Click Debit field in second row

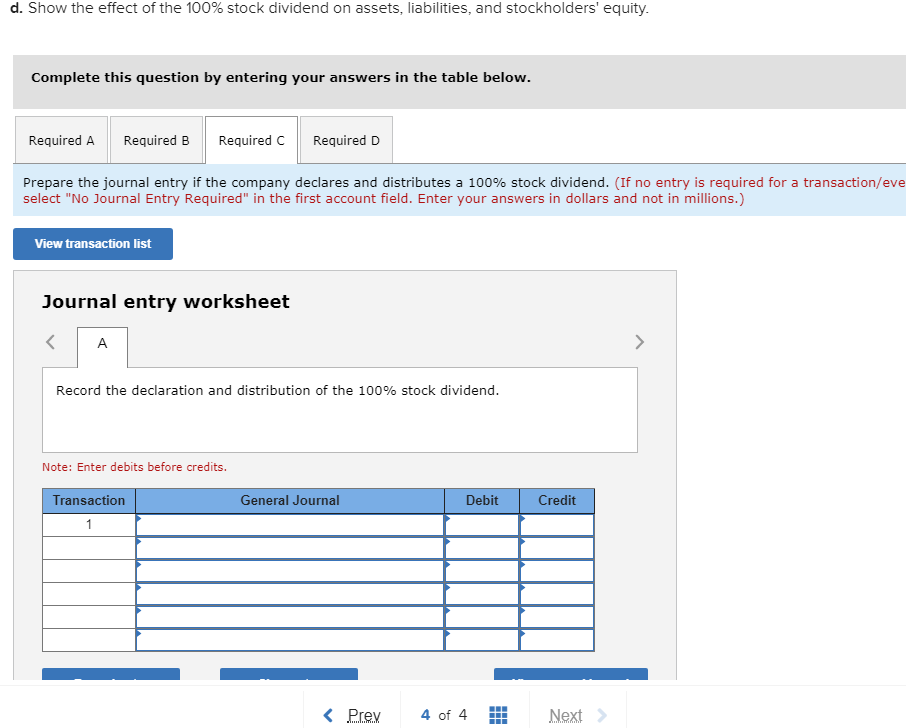click(x=482, y=548)
